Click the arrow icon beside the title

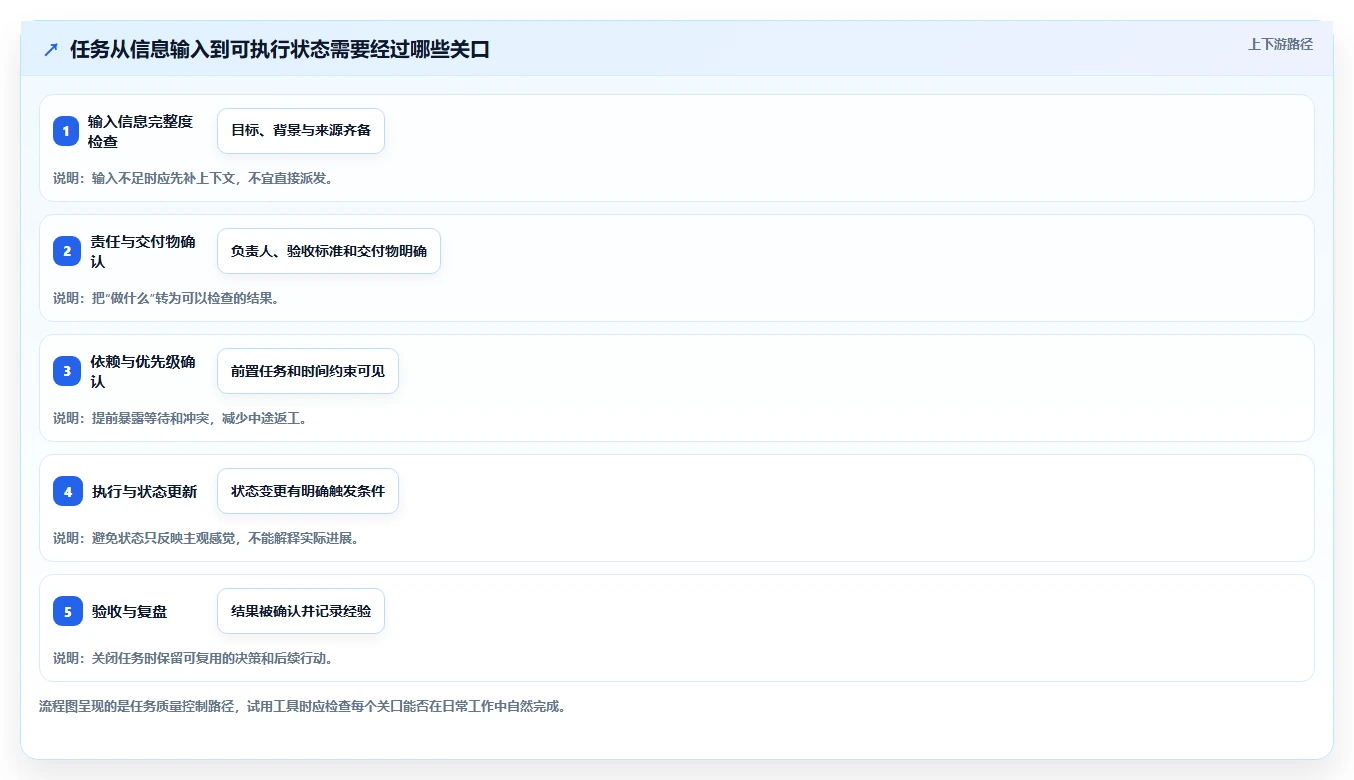click(51, 50)
